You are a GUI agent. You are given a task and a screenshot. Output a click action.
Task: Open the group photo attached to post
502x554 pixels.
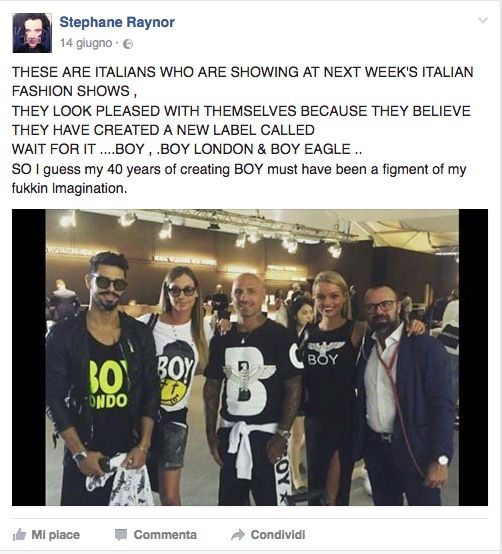point(250,357)
